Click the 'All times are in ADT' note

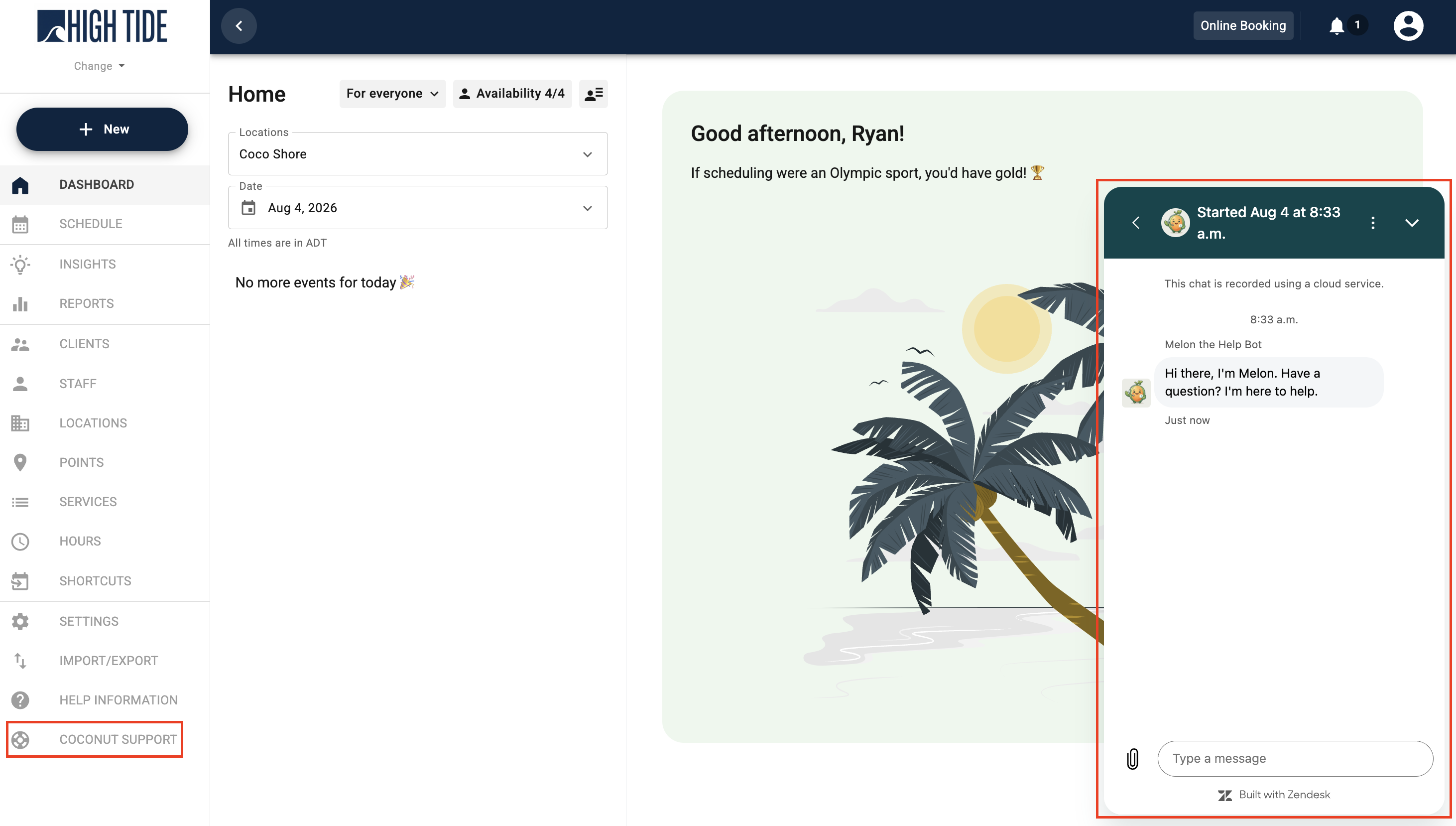click(x=277, y=243)
